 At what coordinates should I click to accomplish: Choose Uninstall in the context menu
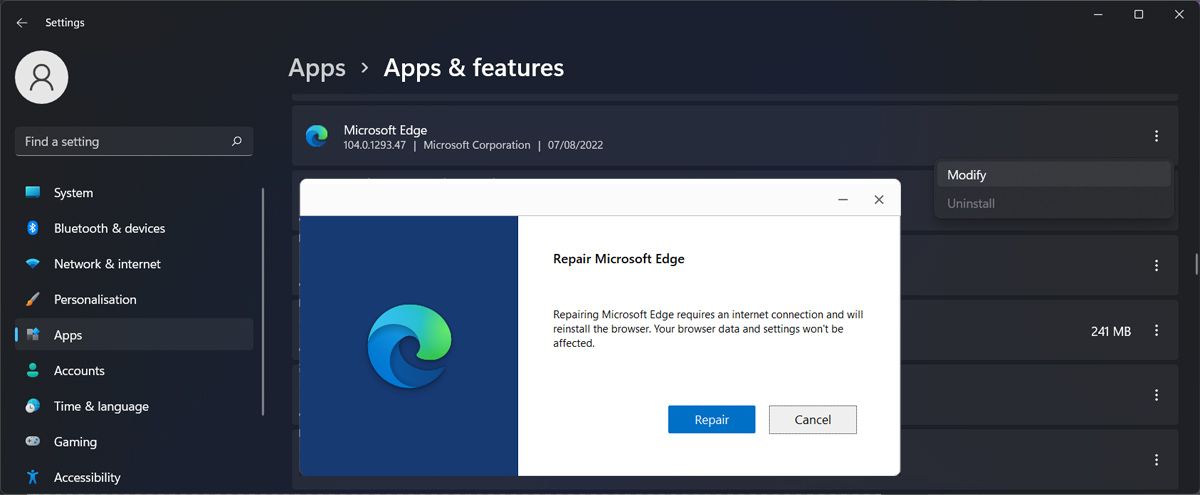click(1052, 203)
